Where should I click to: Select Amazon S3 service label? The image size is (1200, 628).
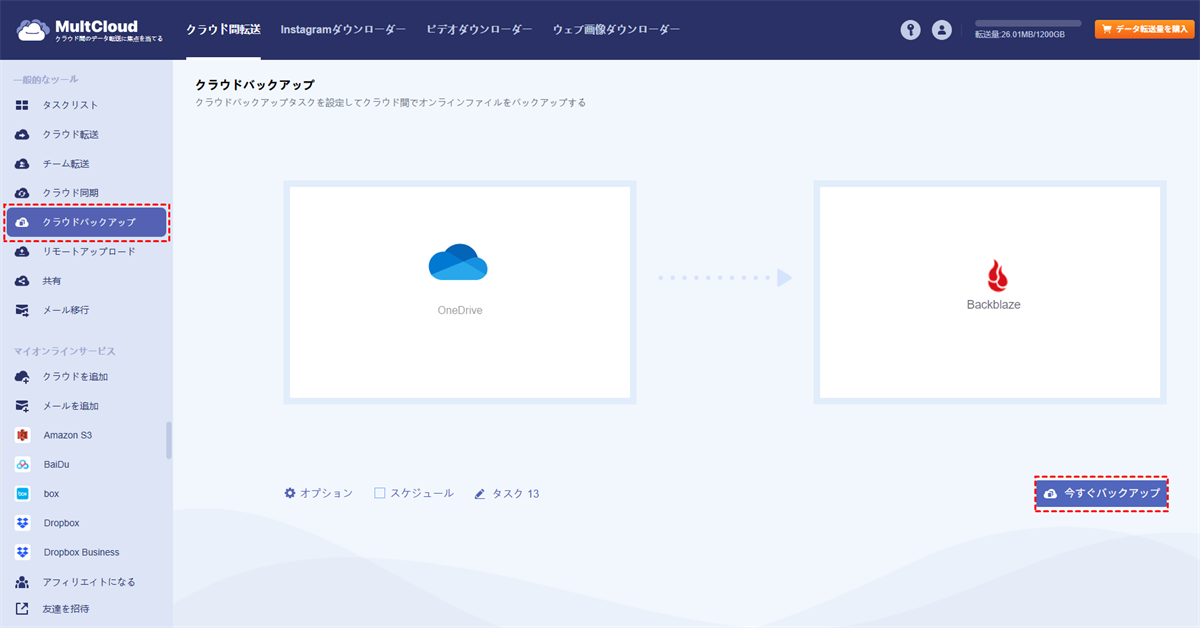[x=68, y=435]
